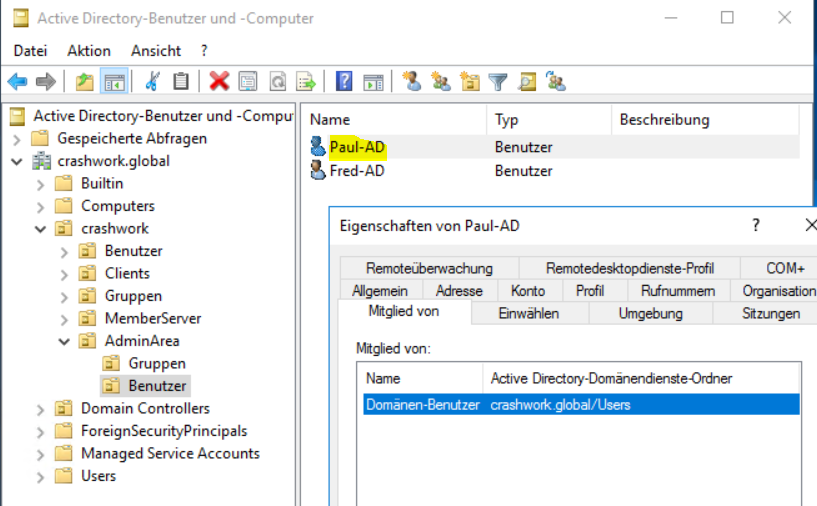Open the Rufnummern tab
The width and height of the screenshot is (817, 506).
tap(678, 291)
